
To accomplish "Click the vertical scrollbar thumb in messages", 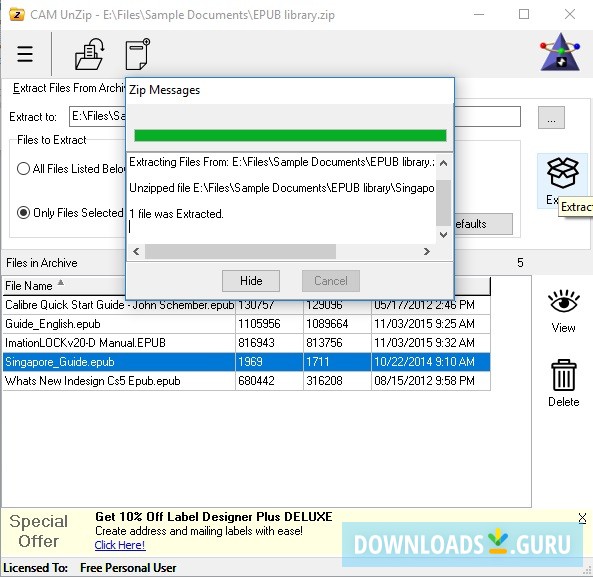I will [x=443, y=203].
